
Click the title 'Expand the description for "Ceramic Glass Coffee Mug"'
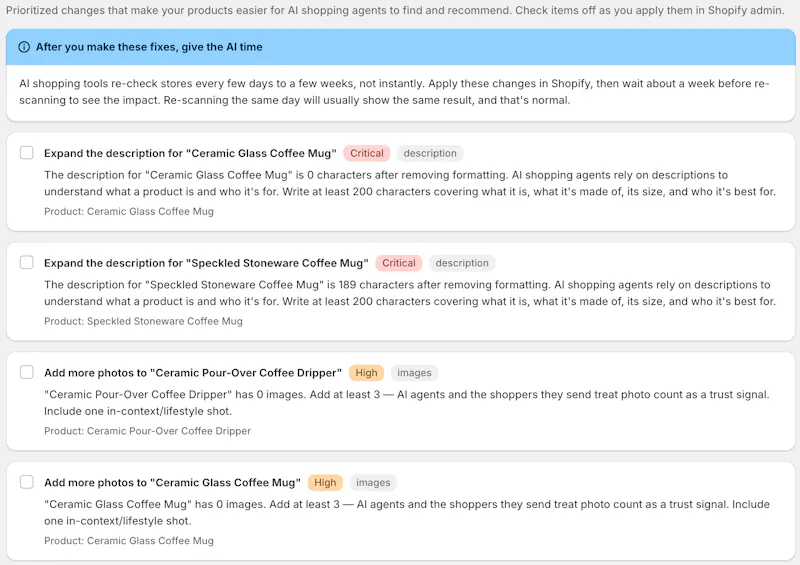click(190, 153)
